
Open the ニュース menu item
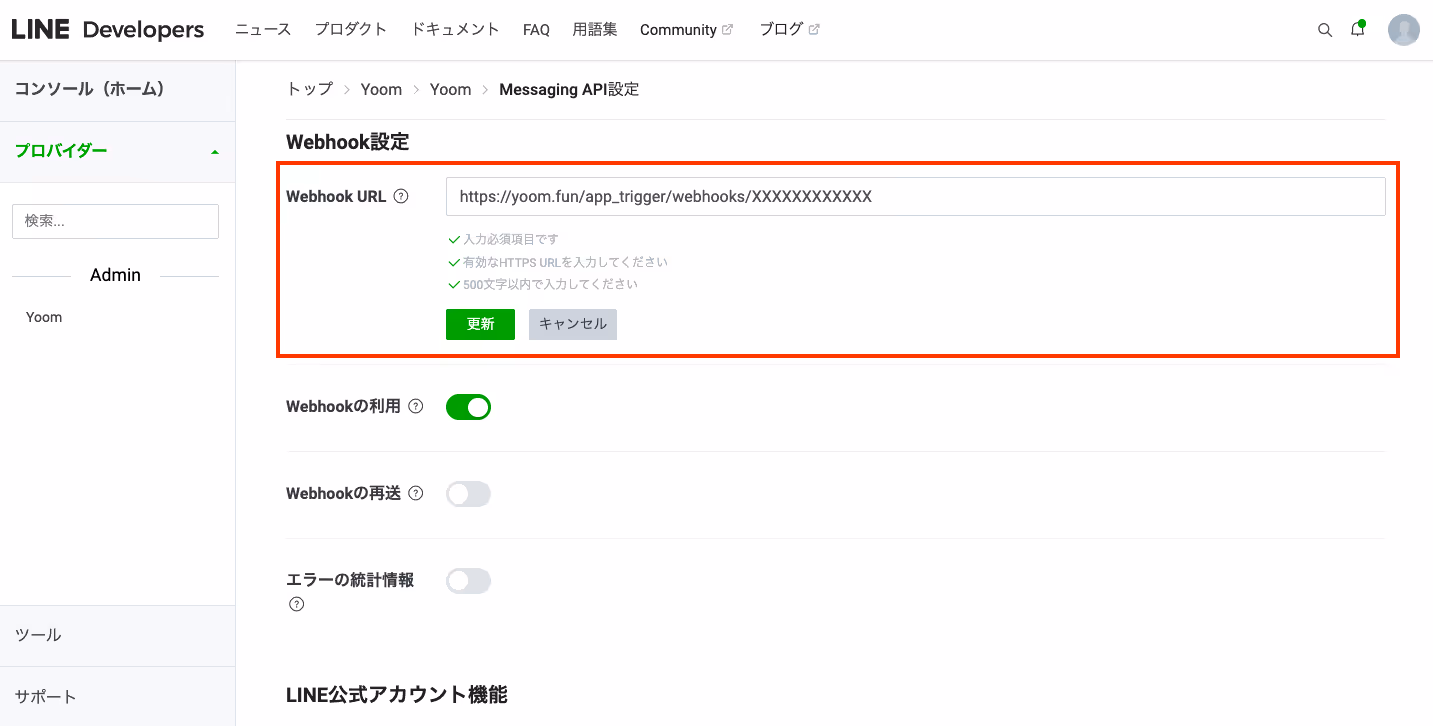pyautogui.click(x=263, y=29)
